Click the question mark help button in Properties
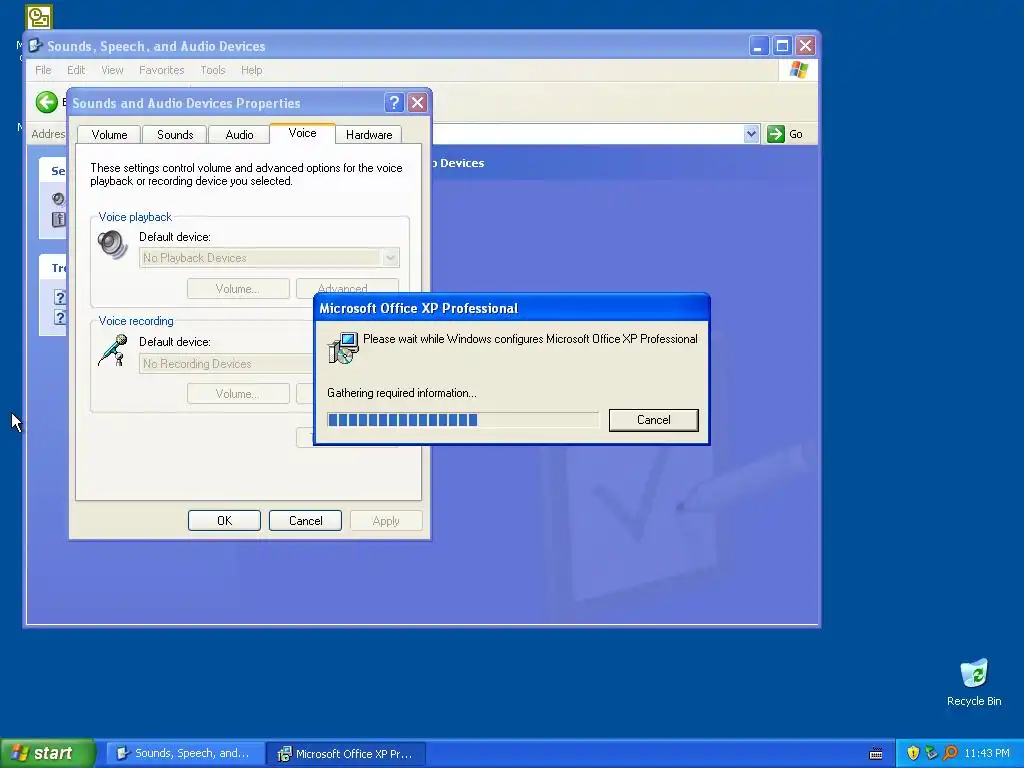The image size is (1024, 768). point(394,103)
